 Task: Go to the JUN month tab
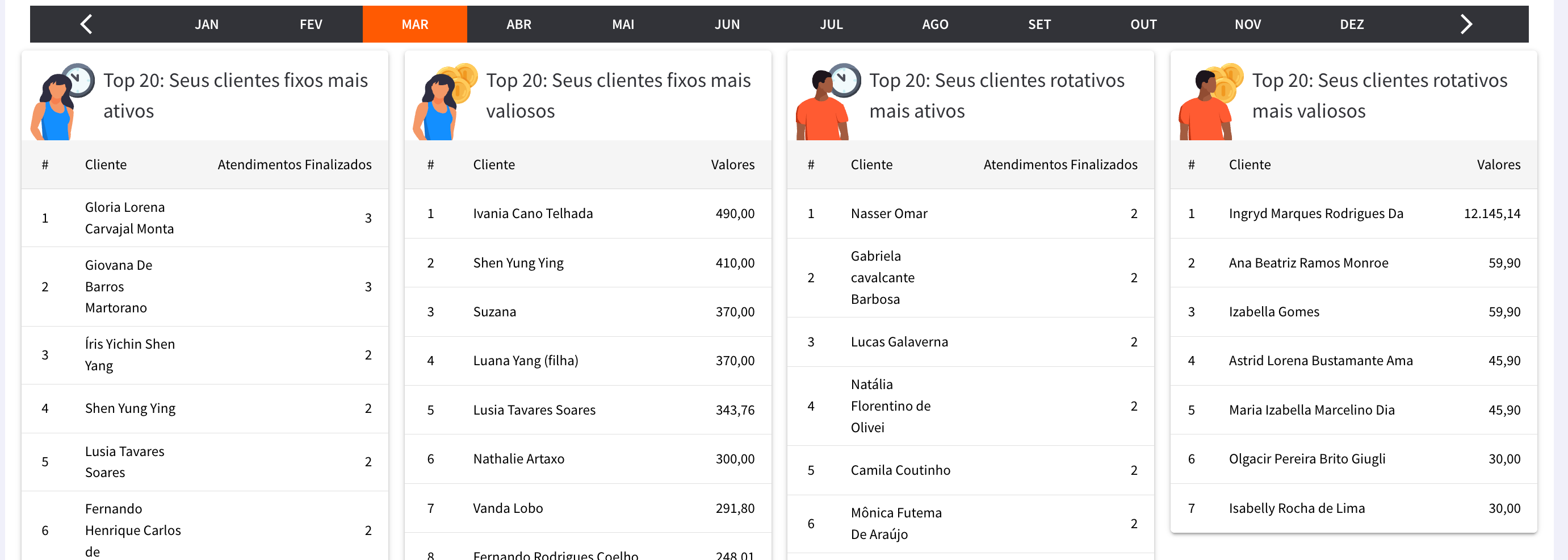727,24
